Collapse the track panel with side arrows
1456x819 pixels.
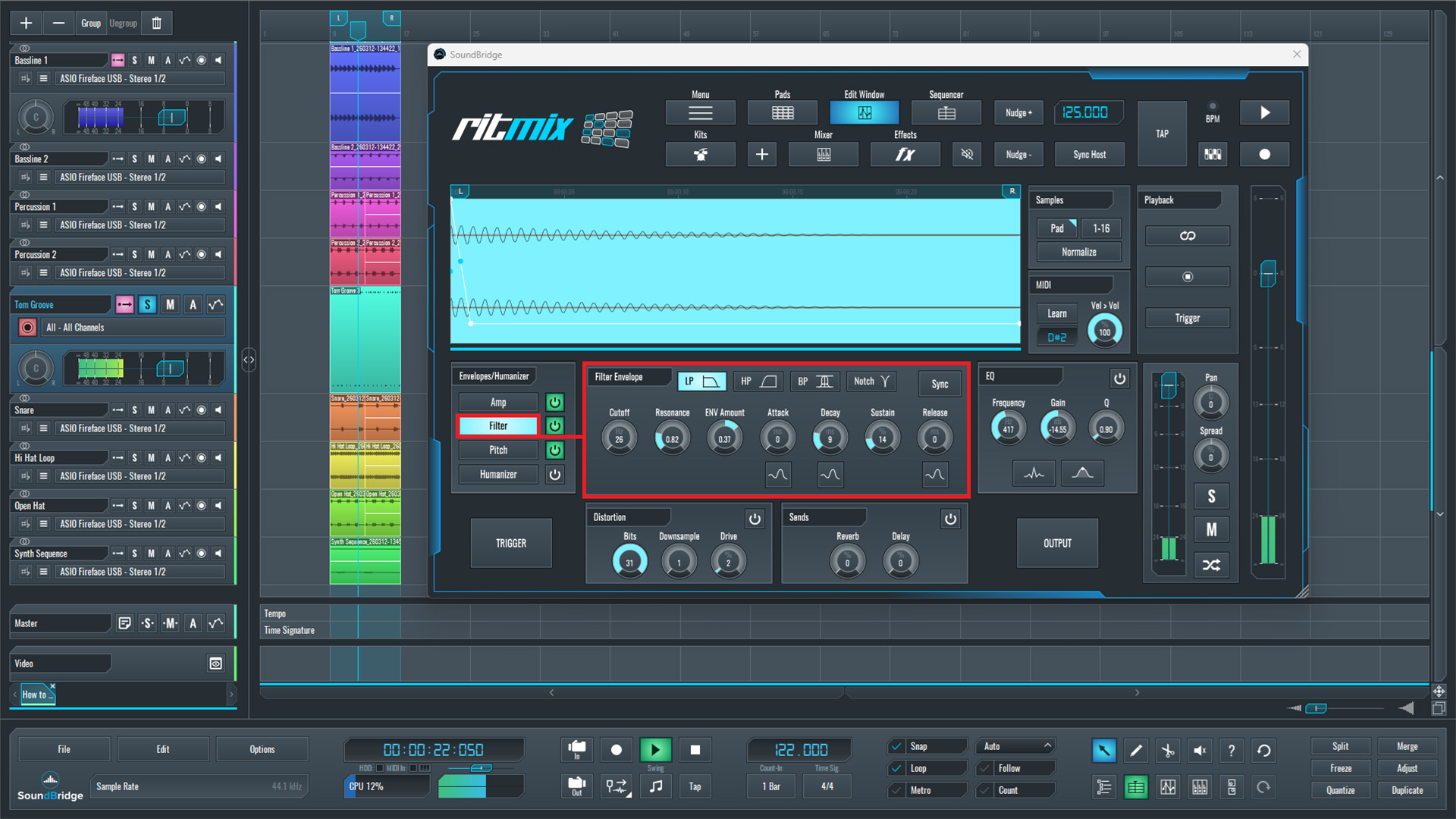pos(249,359)
